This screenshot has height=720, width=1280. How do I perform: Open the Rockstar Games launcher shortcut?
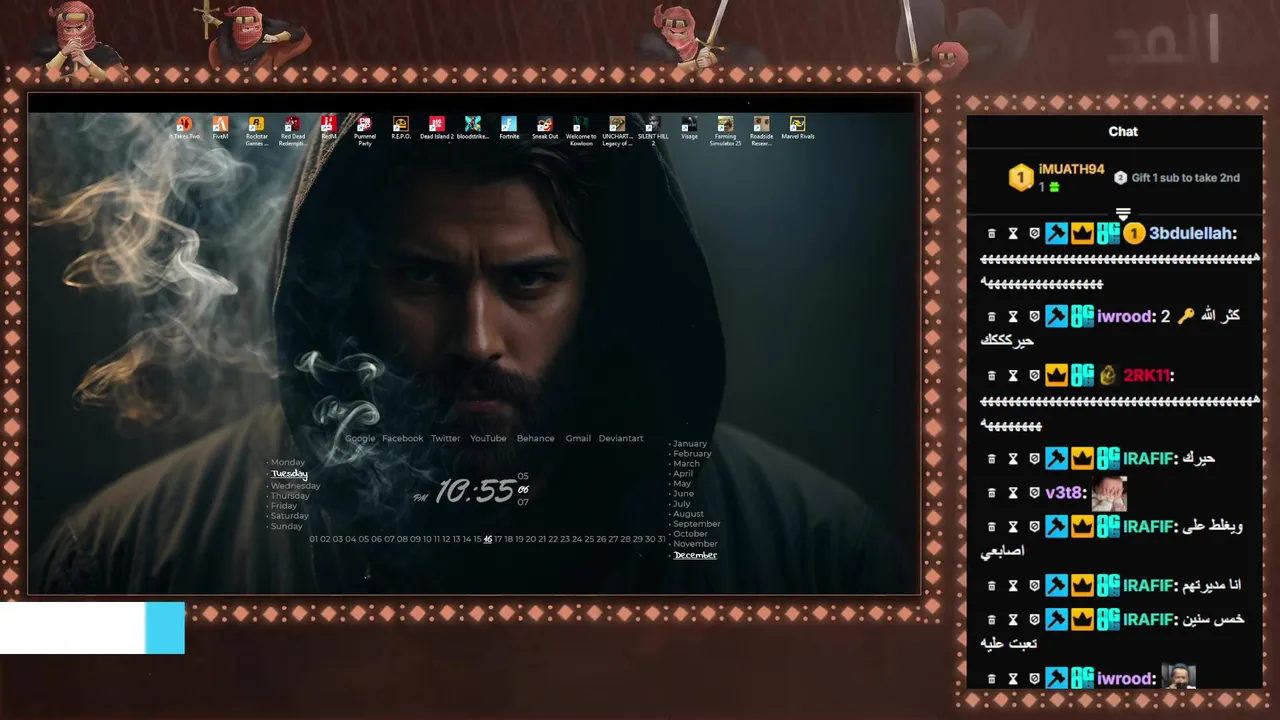point(256,131)
